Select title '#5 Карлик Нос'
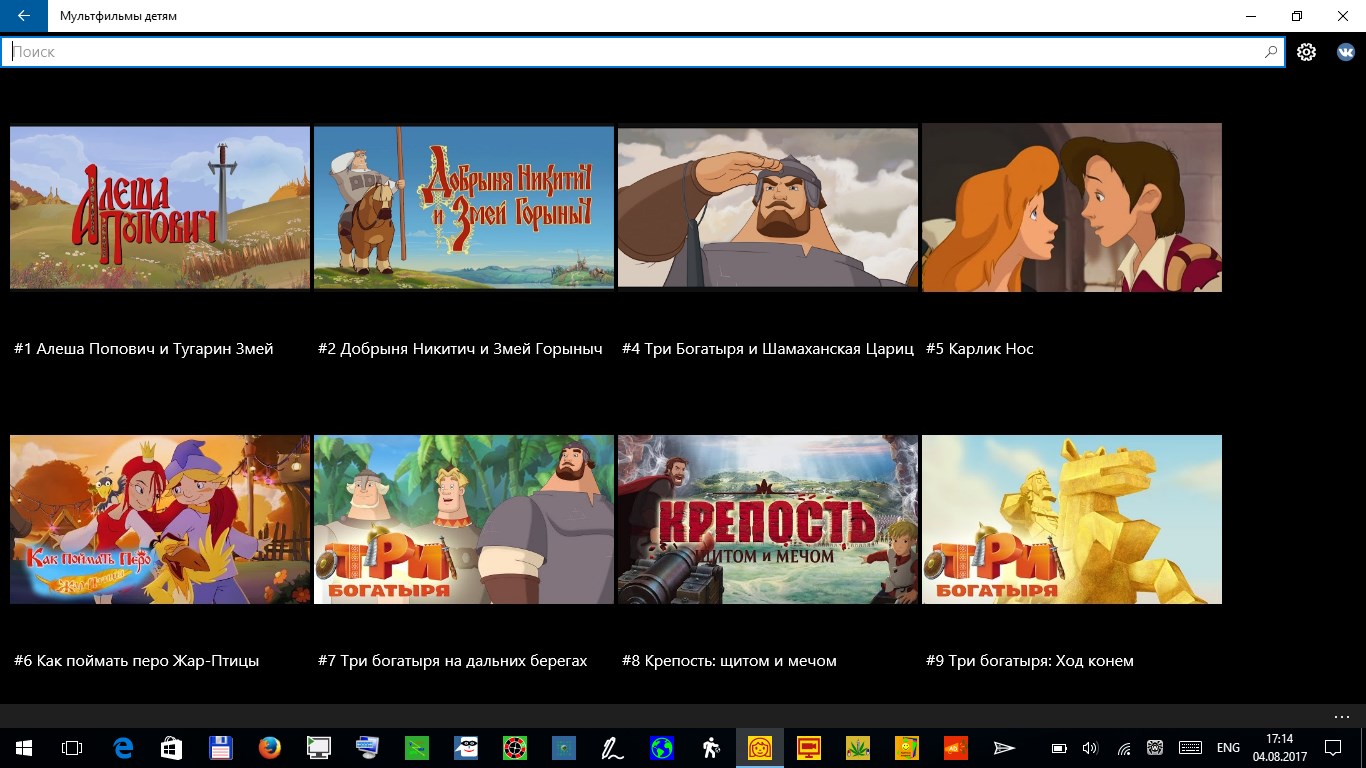 click(980, 349)
